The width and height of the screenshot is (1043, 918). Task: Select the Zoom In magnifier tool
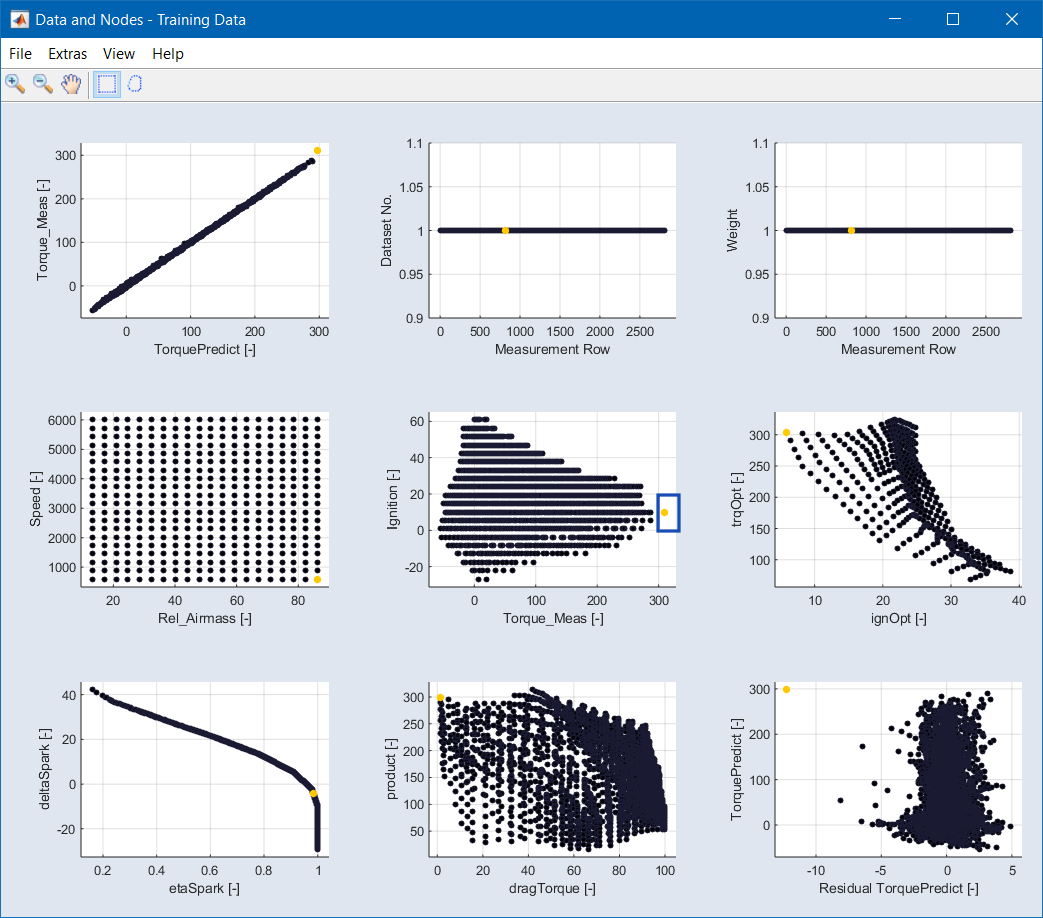tap(15, 84)
